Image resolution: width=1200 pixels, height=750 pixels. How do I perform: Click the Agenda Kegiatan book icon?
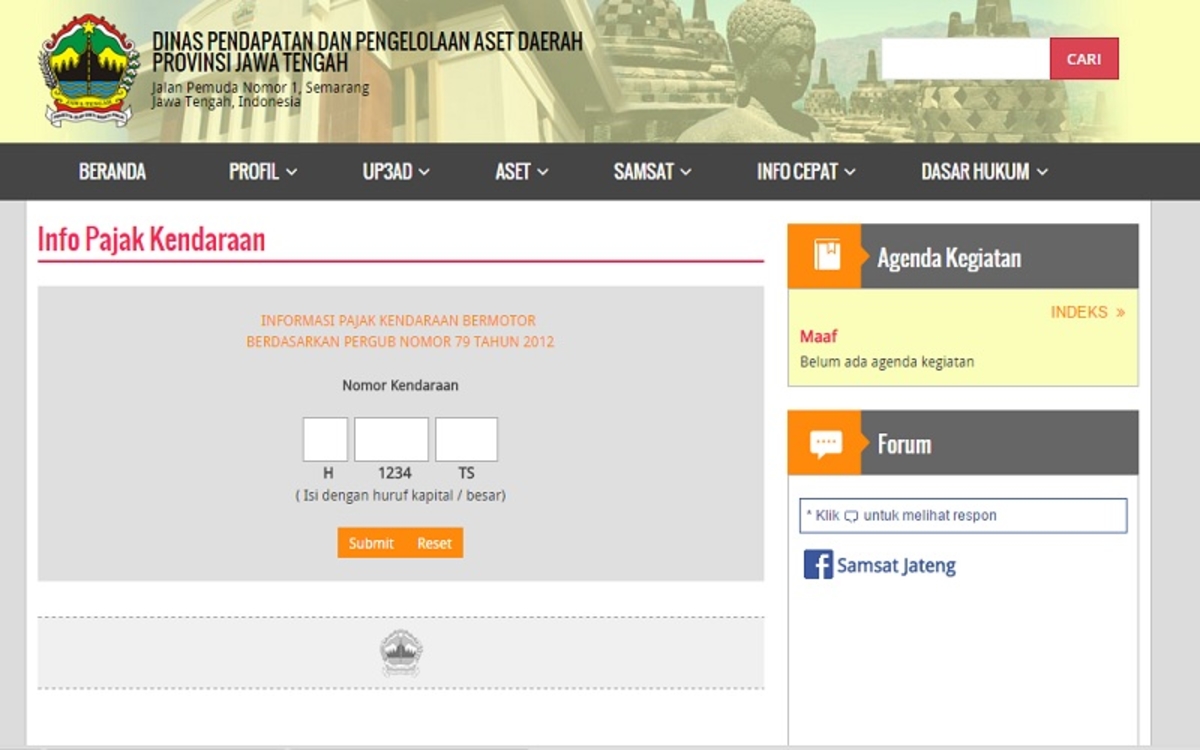826,256
